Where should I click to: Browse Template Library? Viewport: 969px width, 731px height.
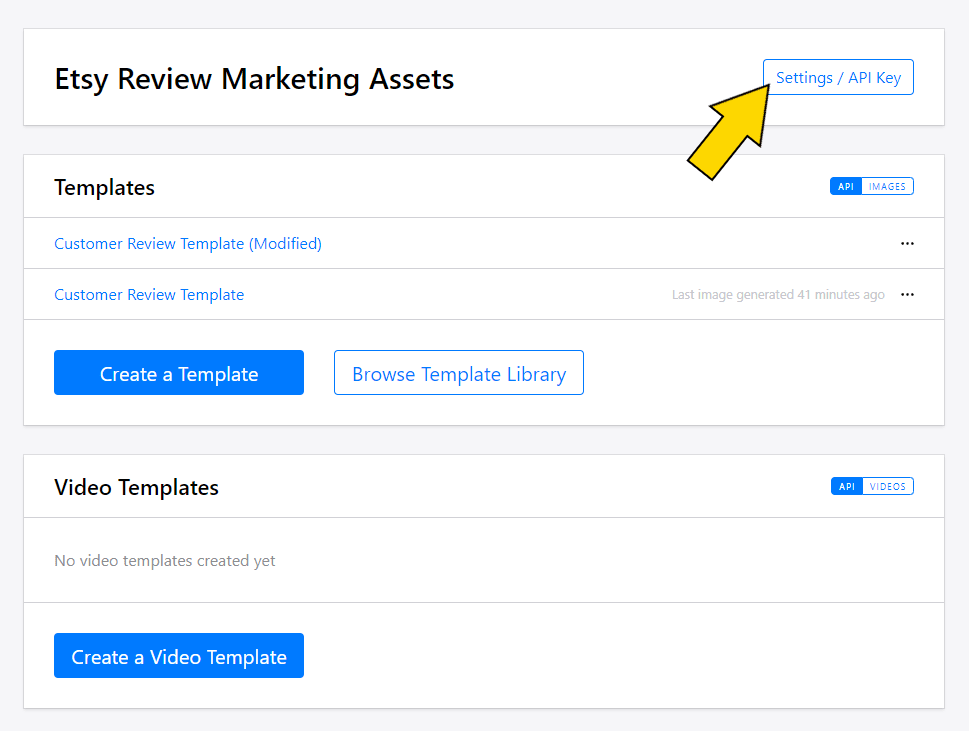(459, 373)
